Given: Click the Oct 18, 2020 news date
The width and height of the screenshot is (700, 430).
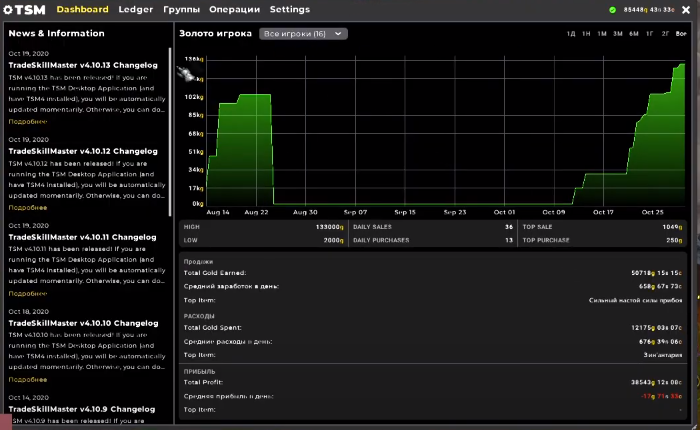Looking at the screenshot, I should [x=29, y=312].
